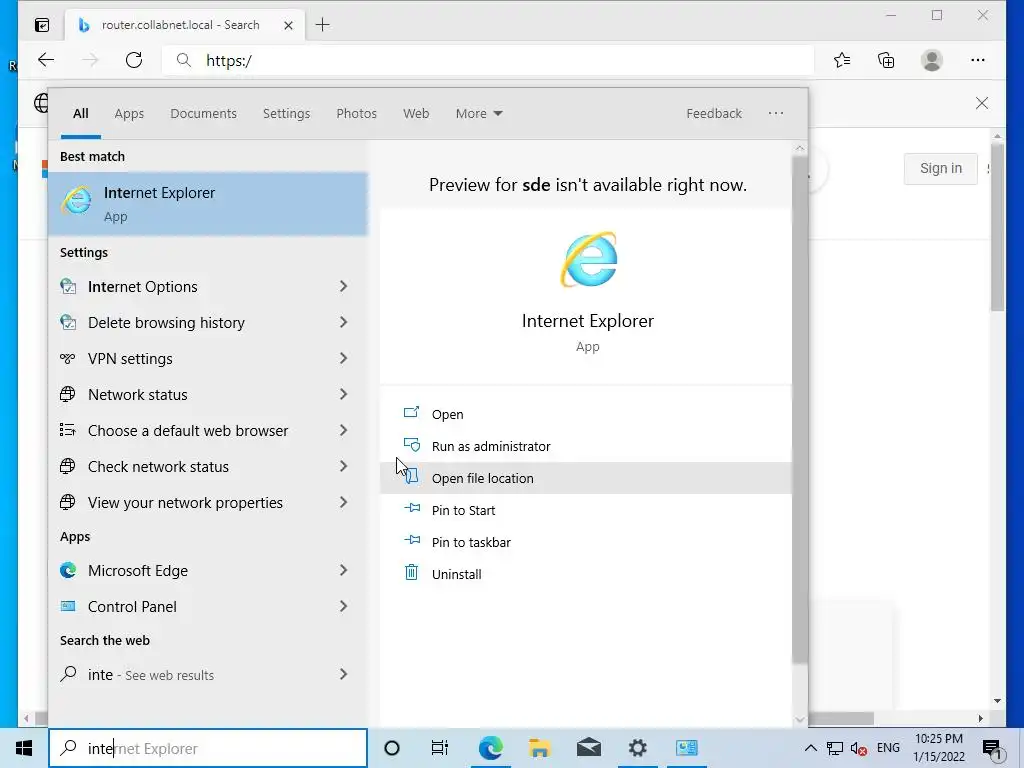Click the Sign in button in Edge
Screen dimensions: 1024x768
point(940,168)
